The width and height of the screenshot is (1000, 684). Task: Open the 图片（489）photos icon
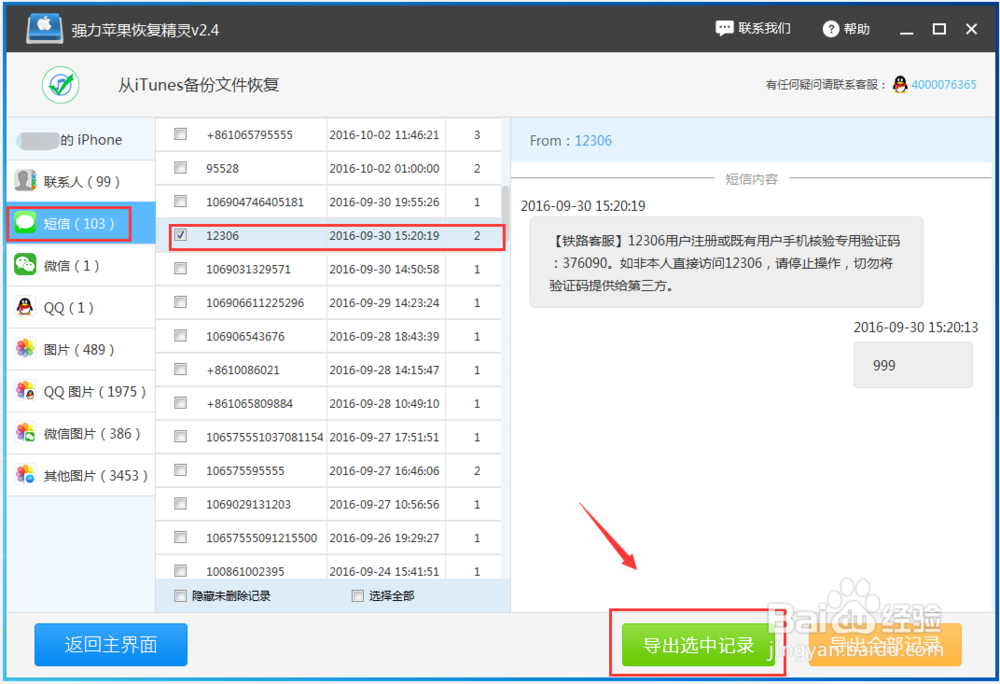pos(24,349)
